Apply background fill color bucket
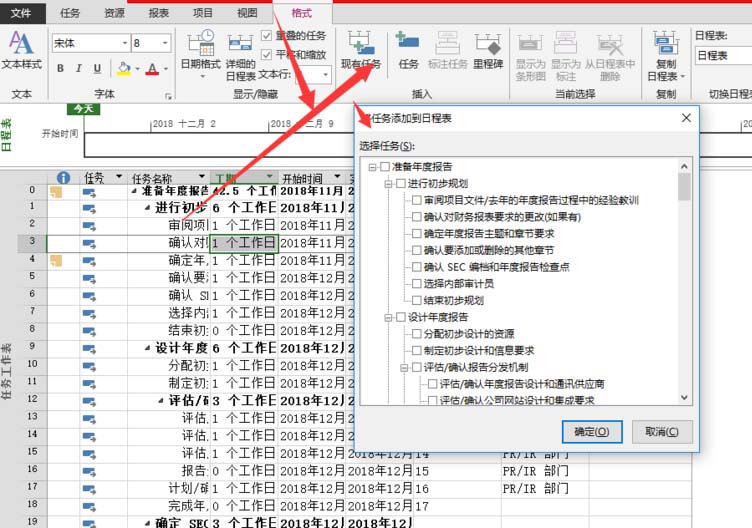The image size is (752, 528). pyautogui.click(x=124, y=69)
